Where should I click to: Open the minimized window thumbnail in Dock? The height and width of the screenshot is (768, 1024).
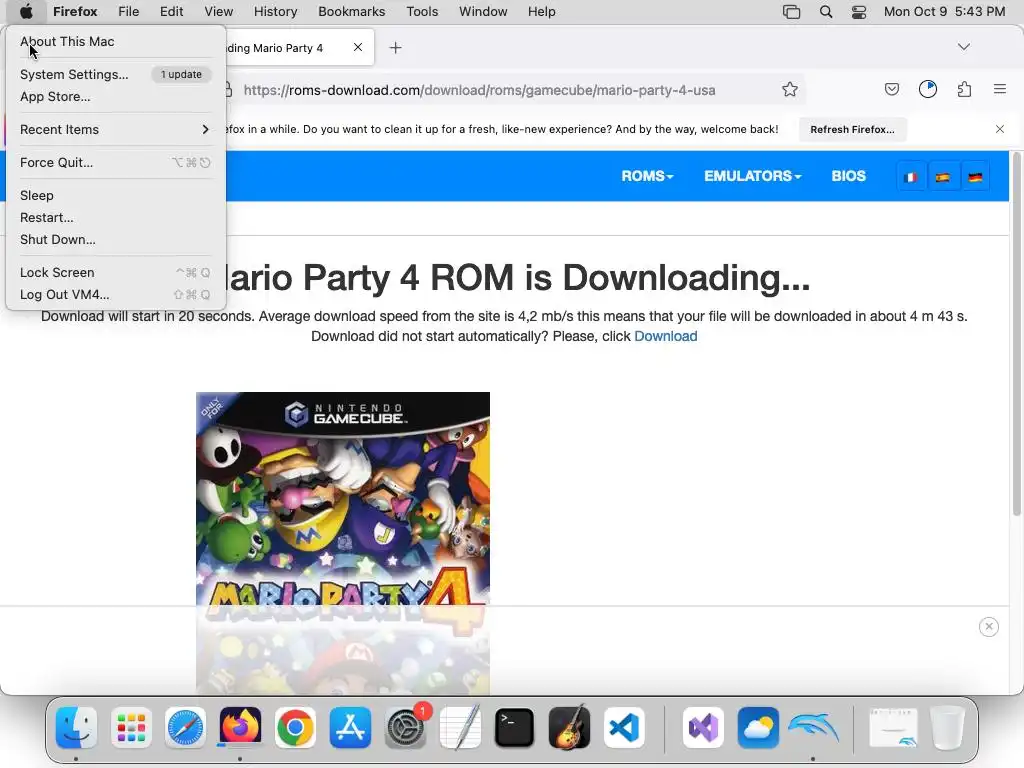[893, 727]
